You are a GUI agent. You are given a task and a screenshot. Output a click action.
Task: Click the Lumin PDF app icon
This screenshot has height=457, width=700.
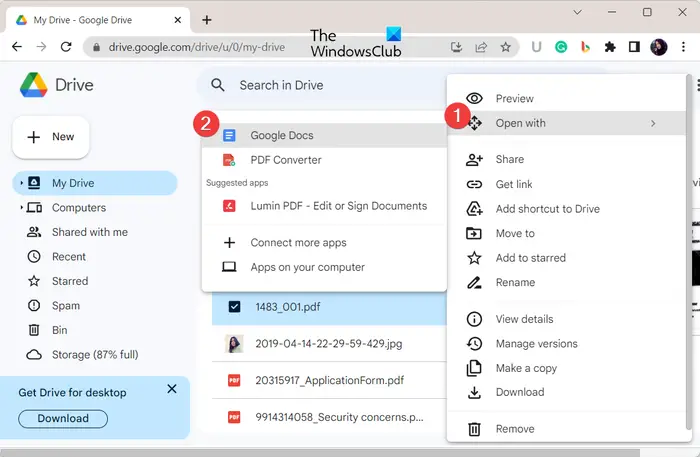coord(229,206)
